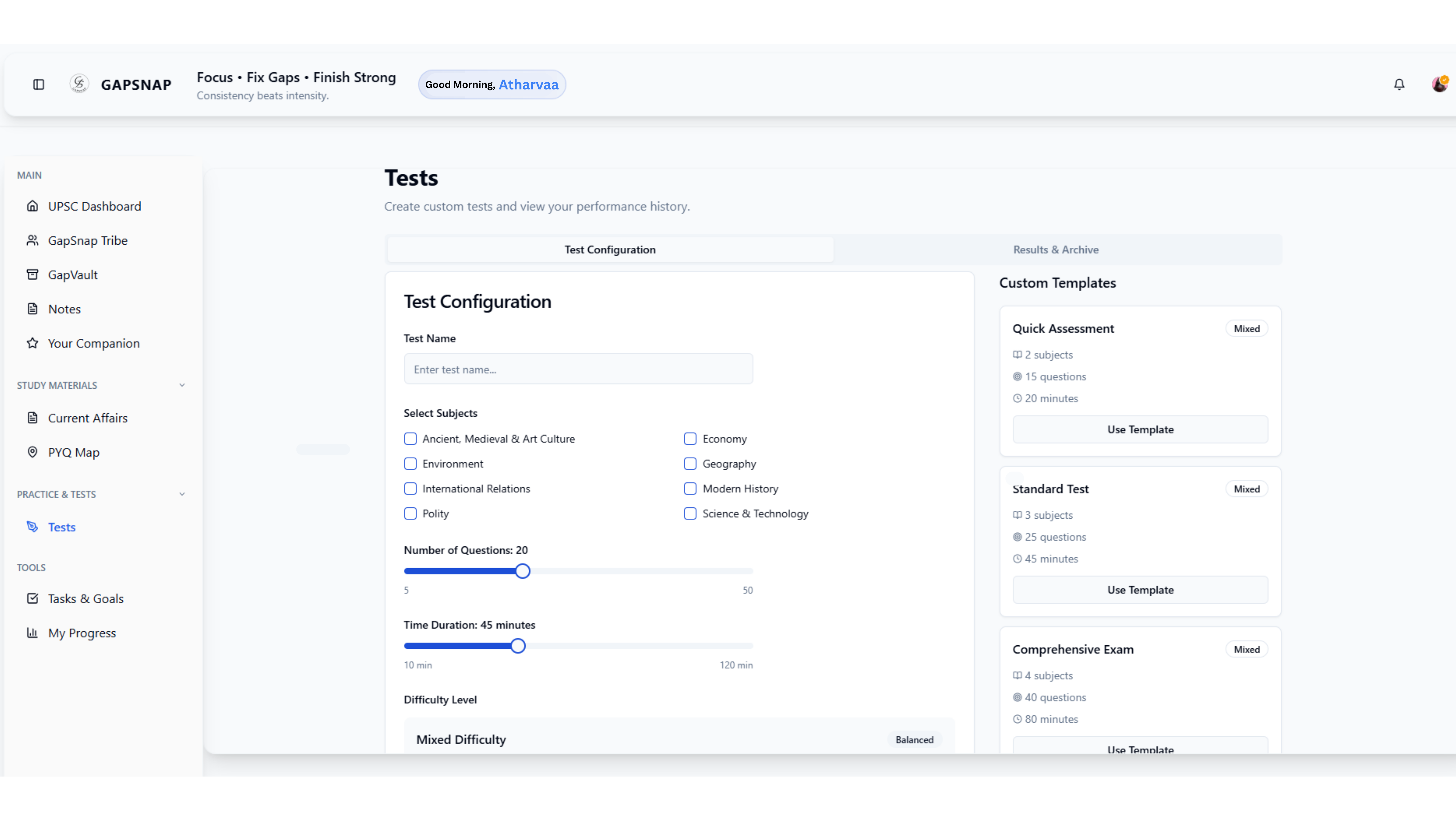Select the GapSnap Tribe icon
Image resolution: width=1456 pixels, height=819 pixels.
[x=33, y=240]
